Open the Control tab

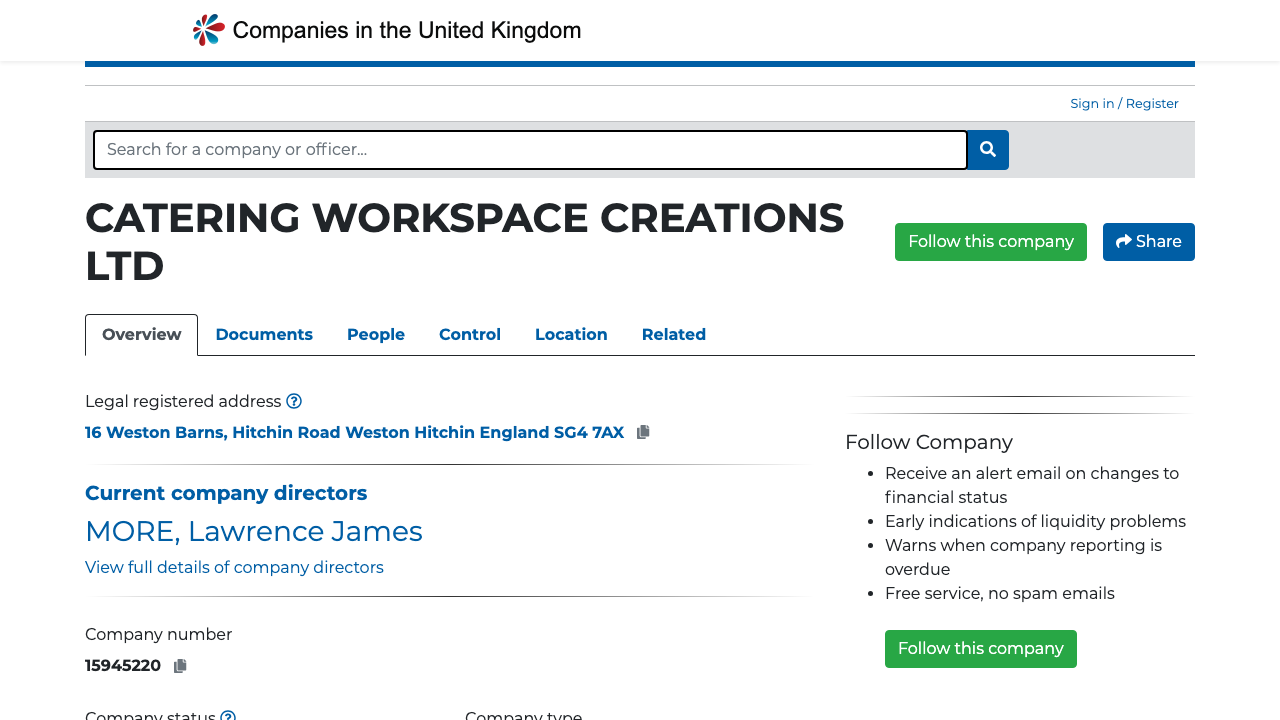click(470, 334)
